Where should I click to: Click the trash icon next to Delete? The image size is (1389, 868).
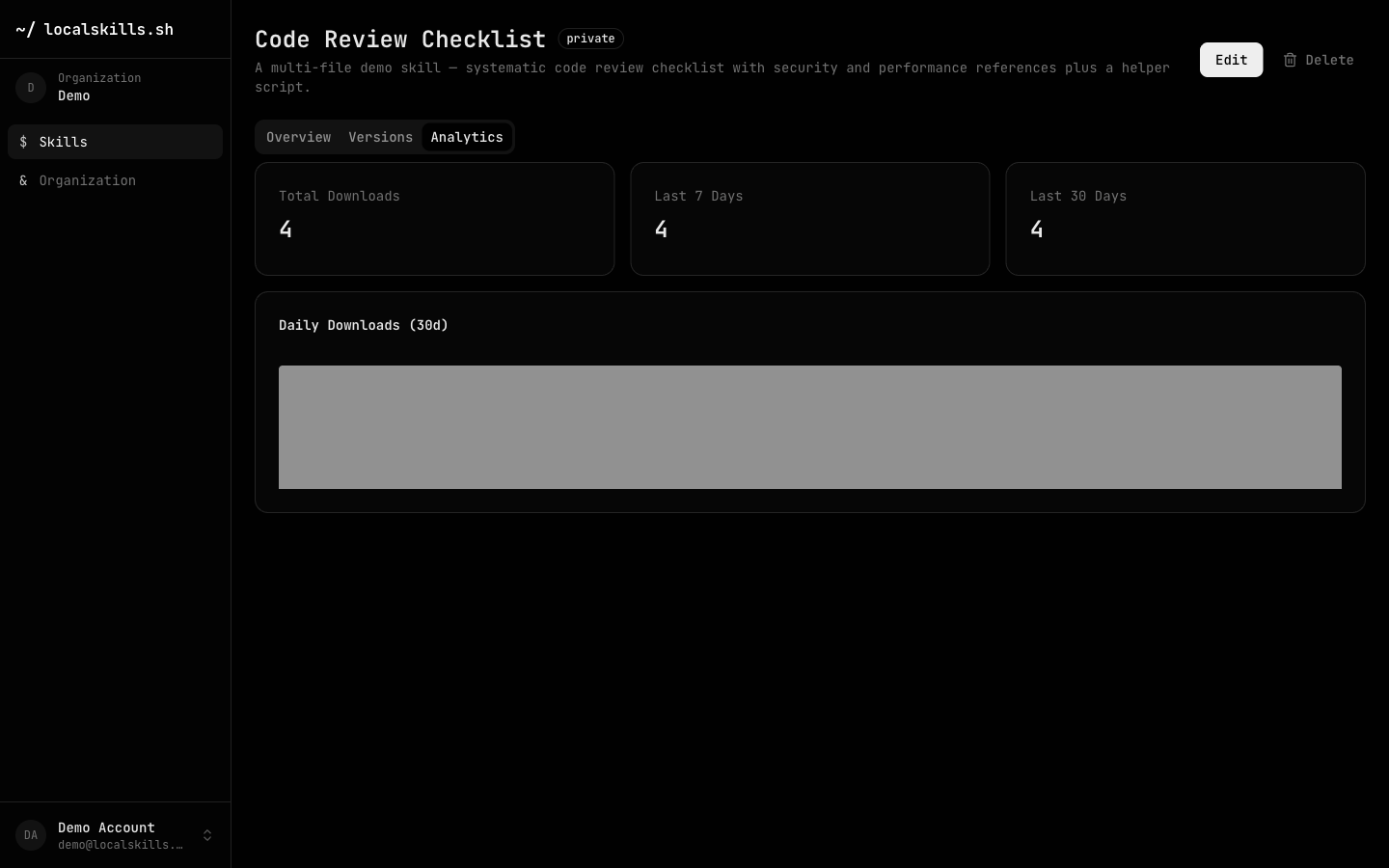coord(1290,60)
